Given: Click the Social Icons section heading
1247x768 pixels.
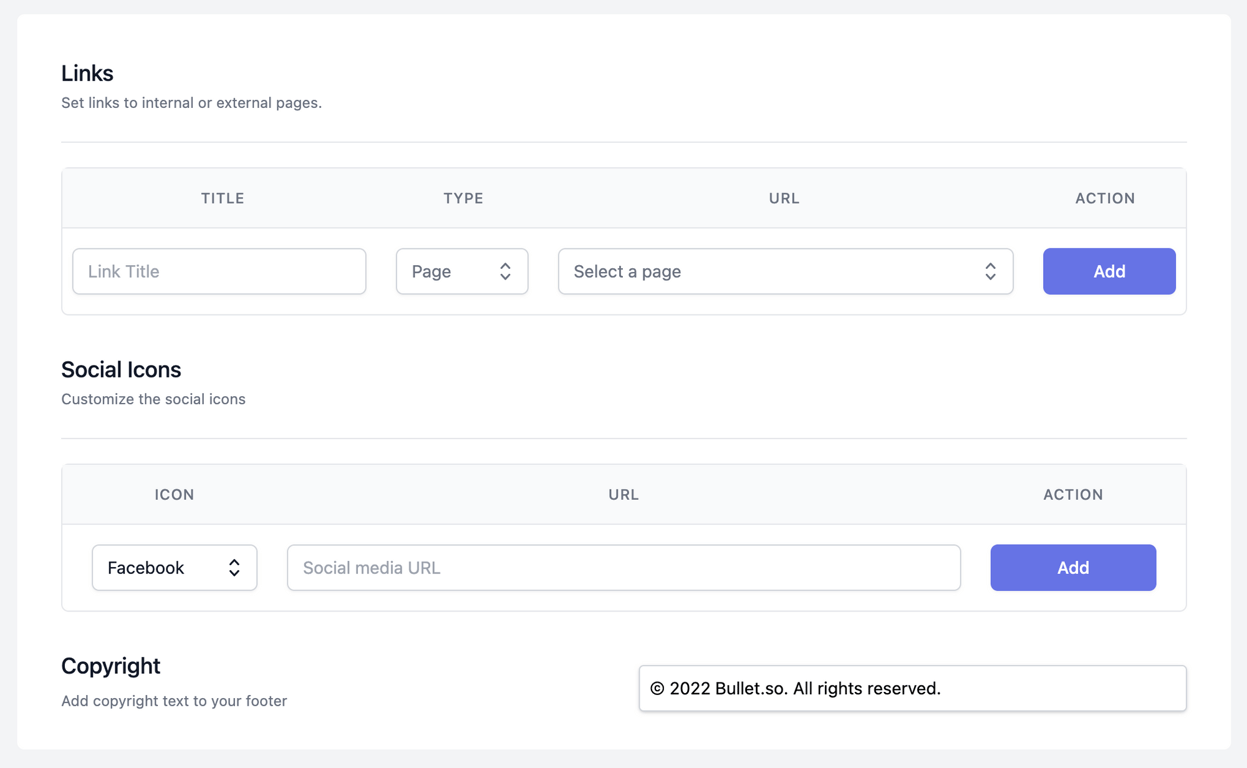Looking at the screenshot, I should 121,369.
